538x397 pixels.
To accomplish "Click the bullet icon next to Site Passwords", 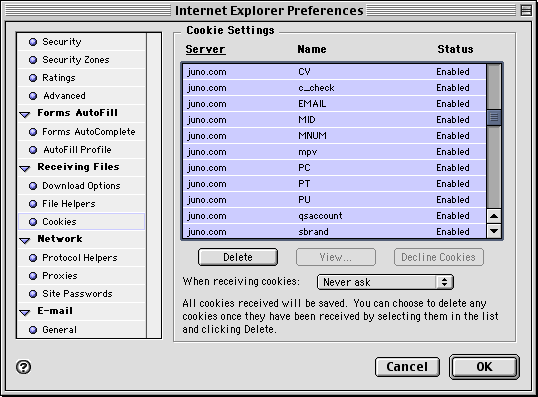I will click(33, 294).
